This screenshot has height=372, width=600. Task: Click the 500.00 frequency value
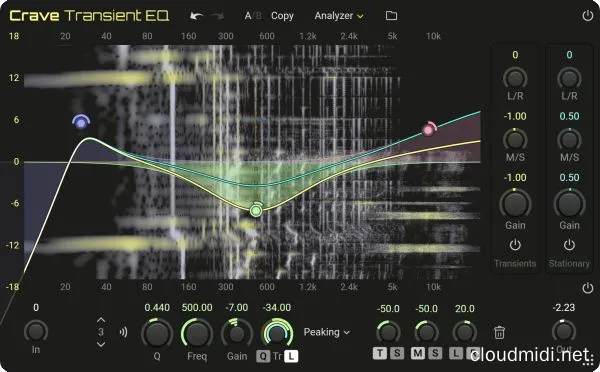click(197, 307)
